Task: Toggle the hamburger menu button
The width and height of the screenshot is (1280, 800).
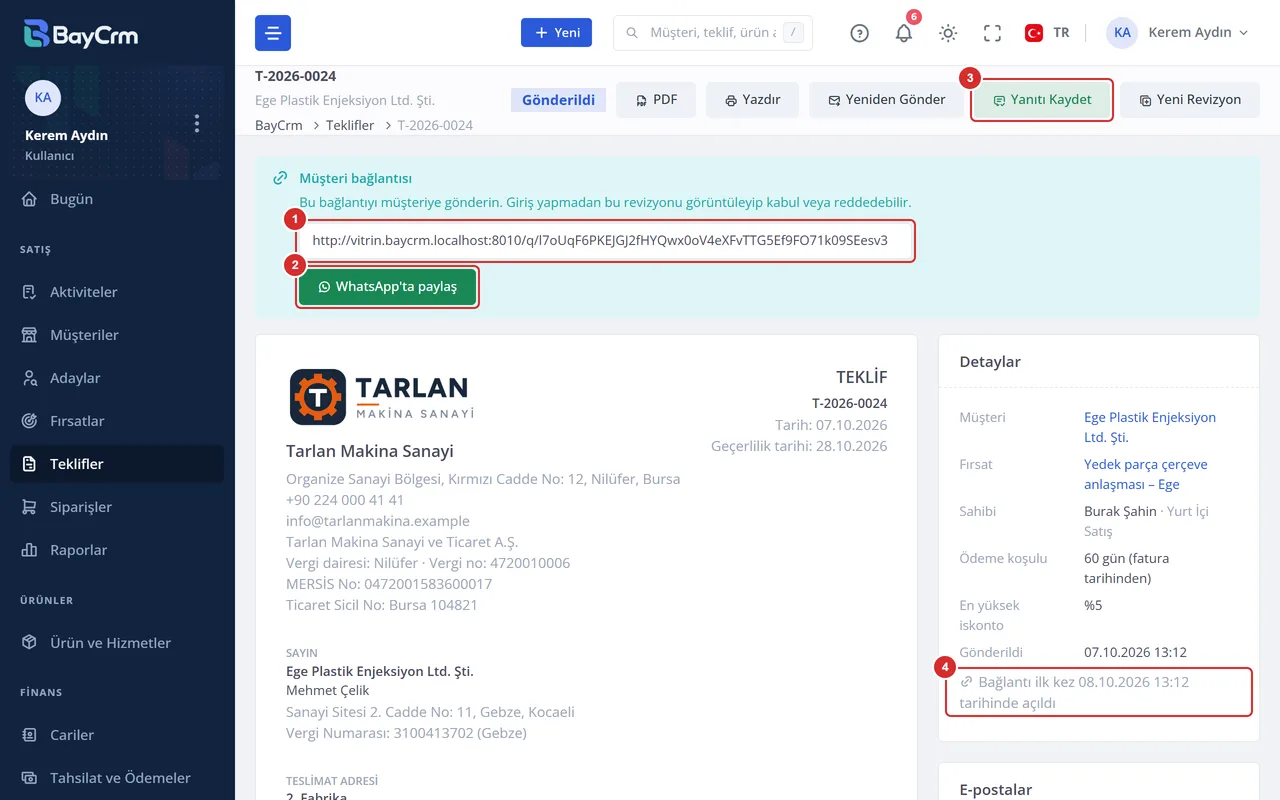Action: [x=273, y=33]
